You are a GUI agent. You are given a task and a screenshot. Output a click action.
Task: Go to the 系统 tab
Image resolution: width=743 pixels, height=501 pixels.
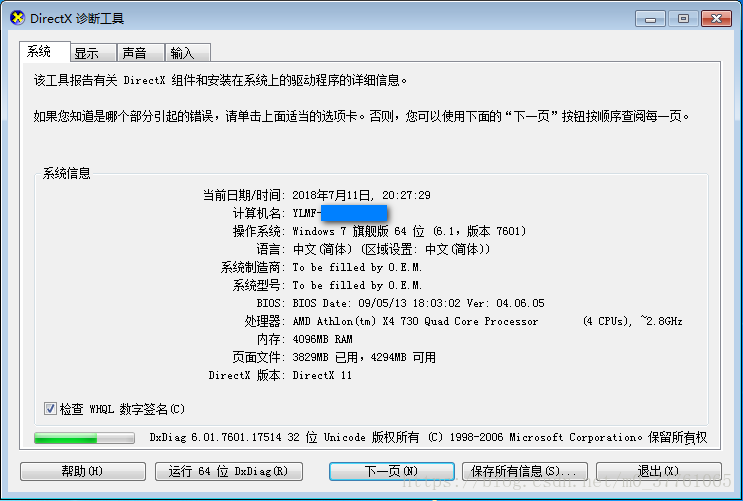pyautogui.click(x=45, y=51)
